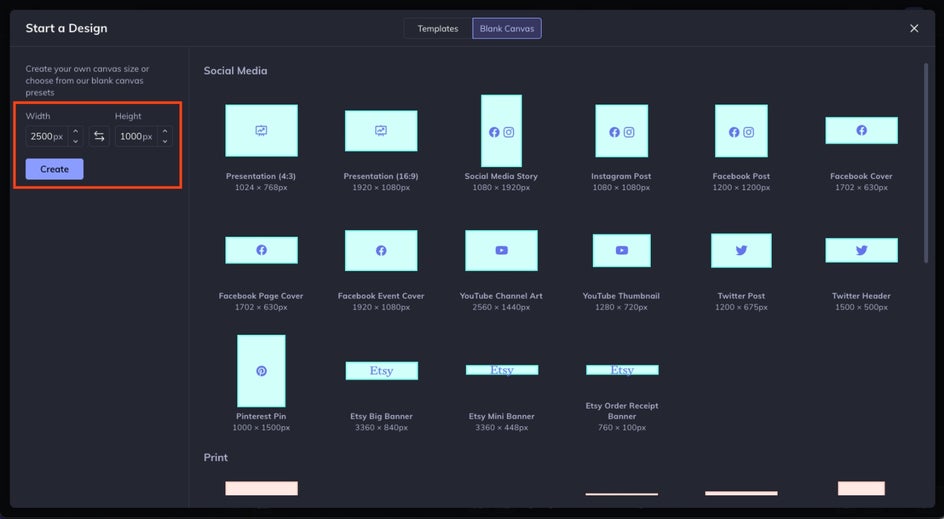Increase the height value with up arrow
The height and width of the screenshot is (519, 944).
(x=164, y=131)
